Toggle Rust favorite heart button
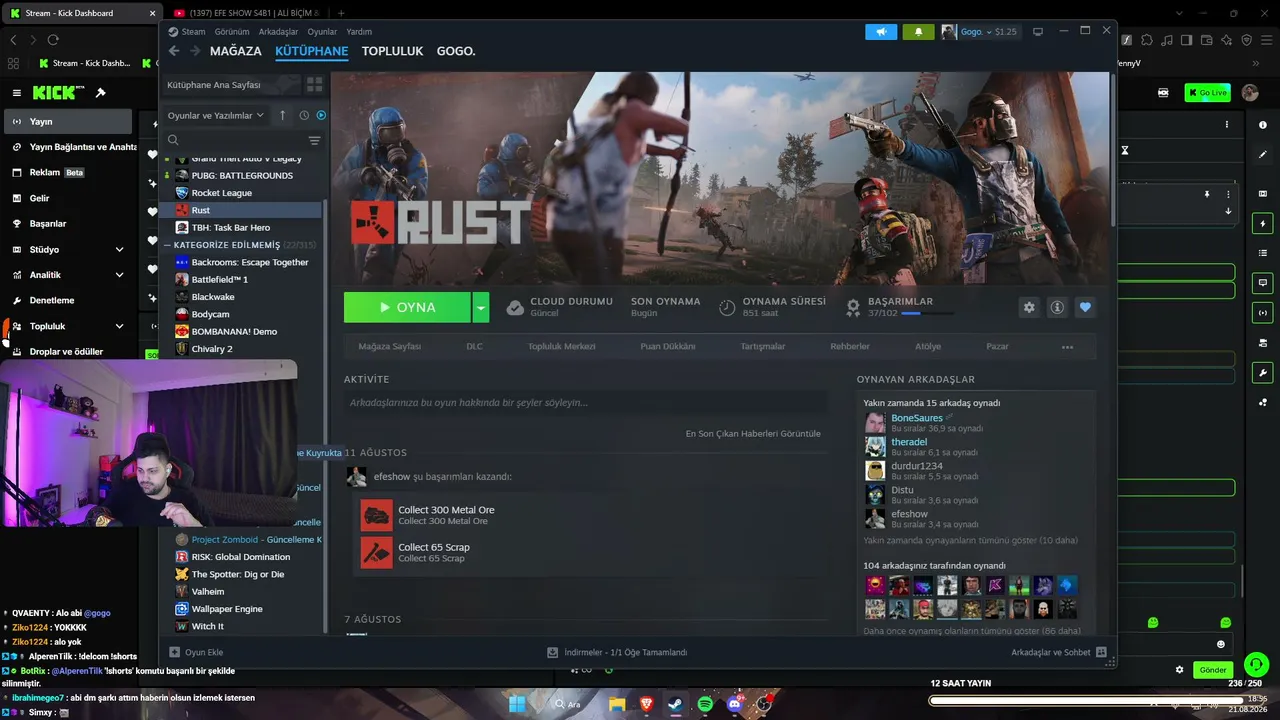The image size is (1280, 720). point(1085,307)
